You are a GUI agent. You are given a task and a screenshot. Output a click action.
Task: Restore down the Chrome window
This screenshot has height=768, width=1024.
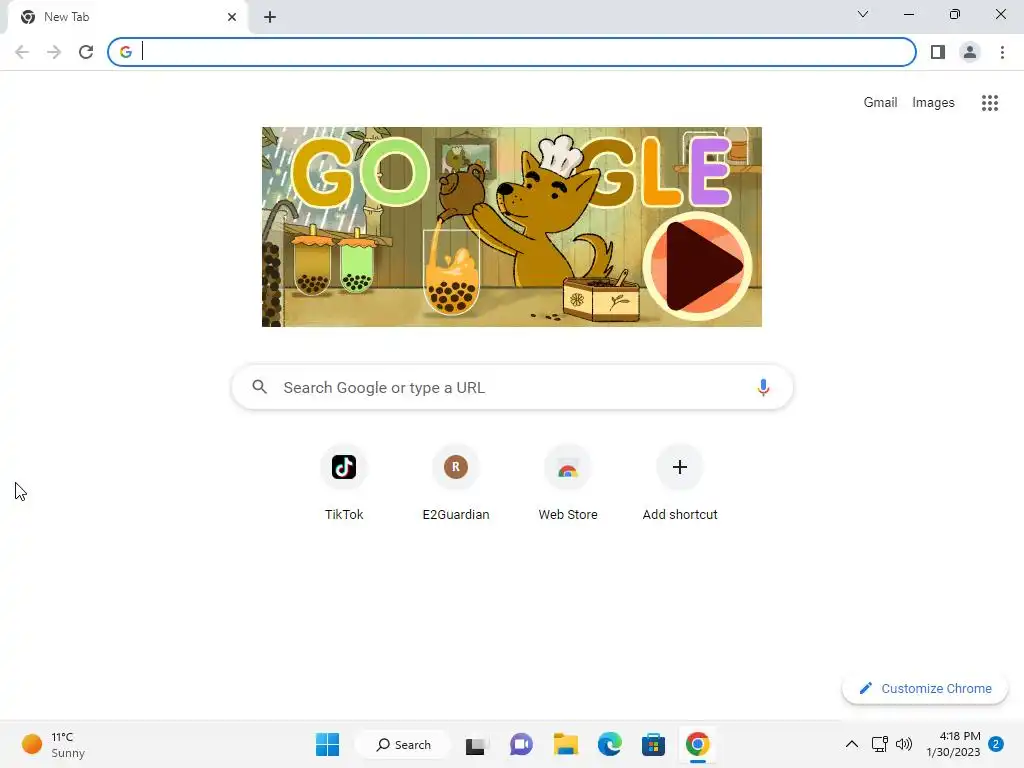955,14
